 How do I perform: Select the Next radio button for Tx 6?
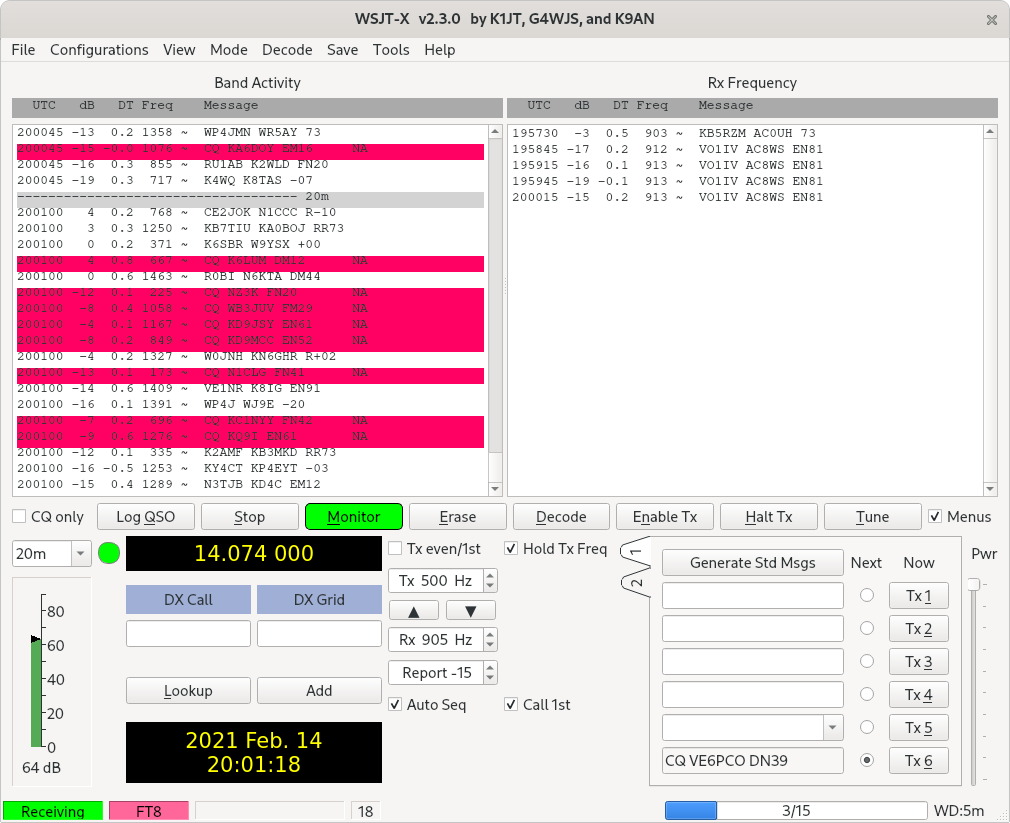coord(867,761)
